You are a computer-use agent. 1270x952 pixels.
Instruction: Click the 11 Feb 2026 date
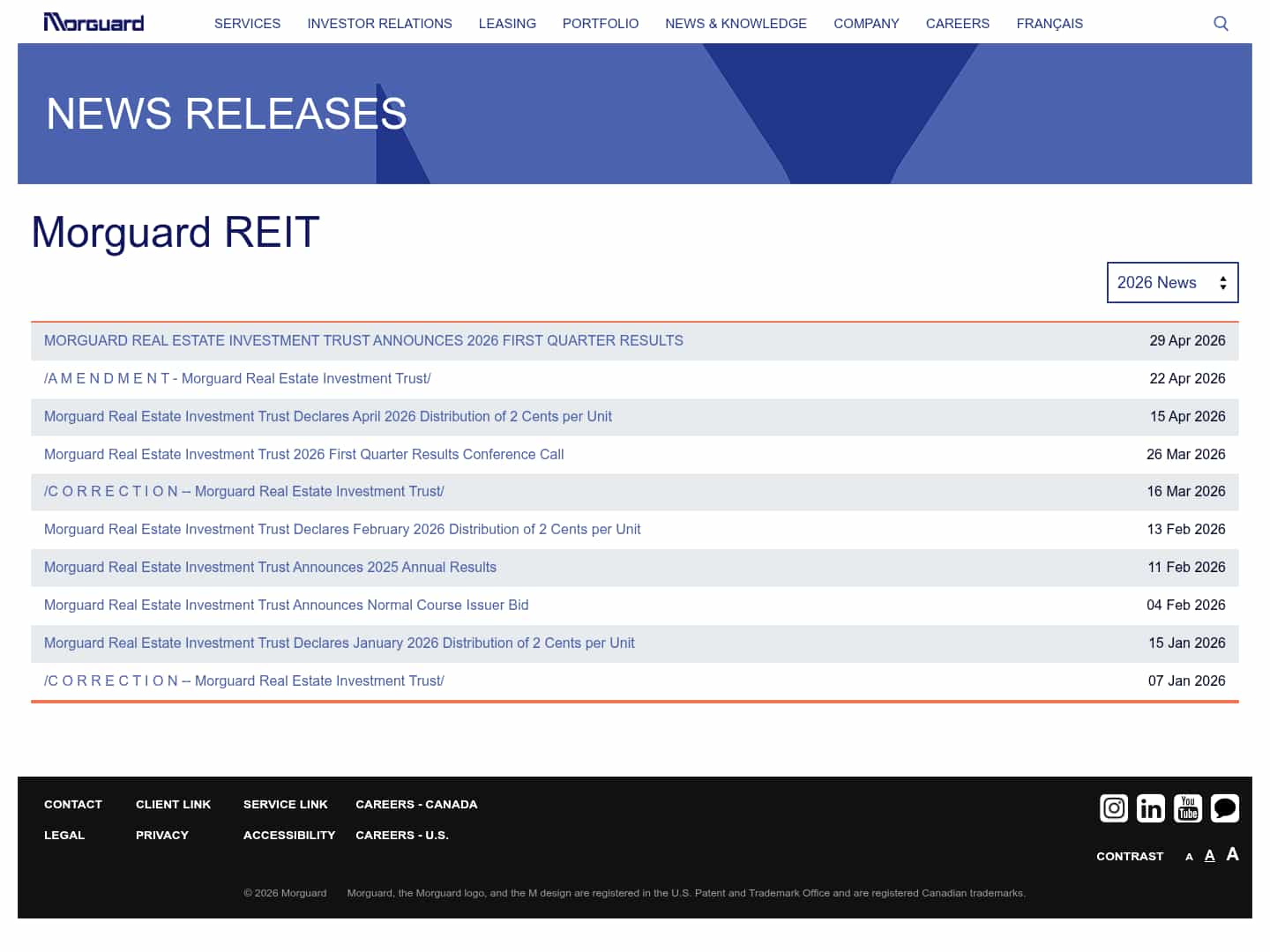coord(1186,568)
